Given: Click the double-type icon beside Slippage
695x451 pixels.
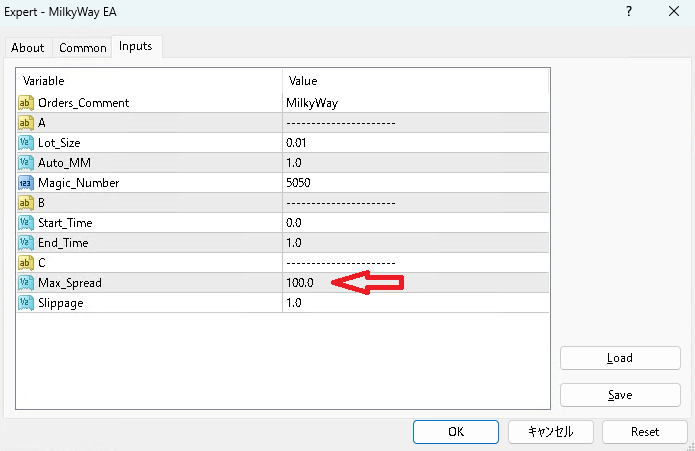Looking at the screenshot, I should 26,303.
